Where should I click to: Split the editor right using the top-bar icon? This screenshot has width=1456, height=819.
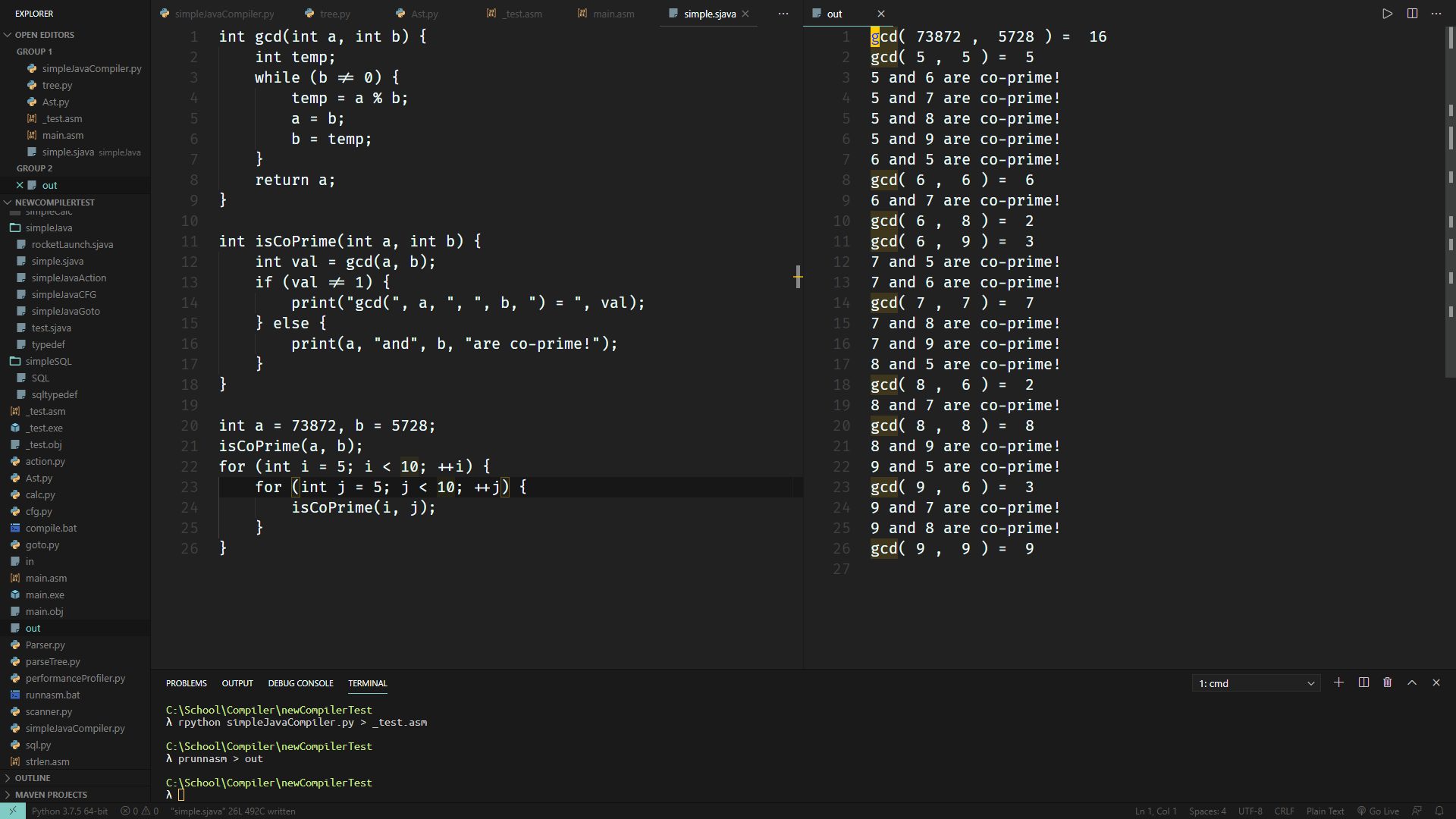(x=1412, y=14)
